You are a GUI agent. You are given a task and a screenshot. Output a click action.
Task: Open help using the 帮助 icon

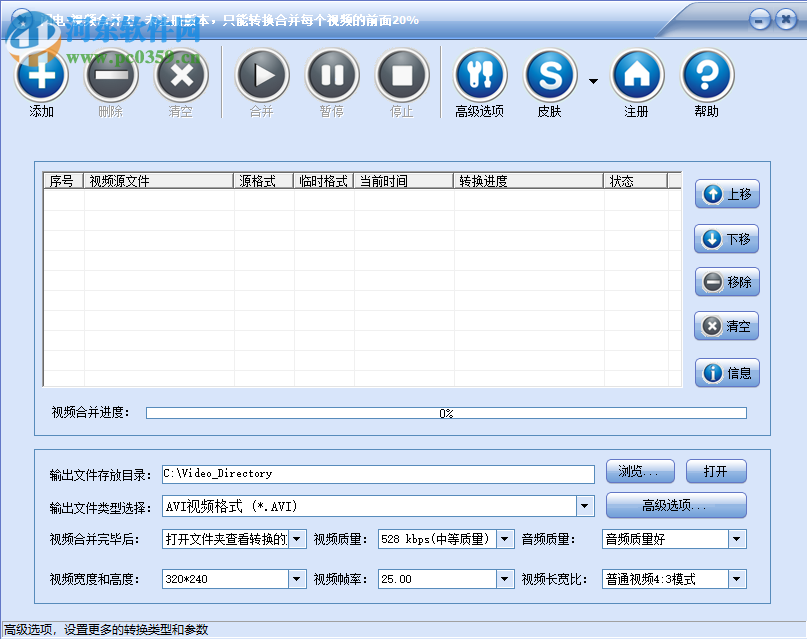(x=707, y=75)
